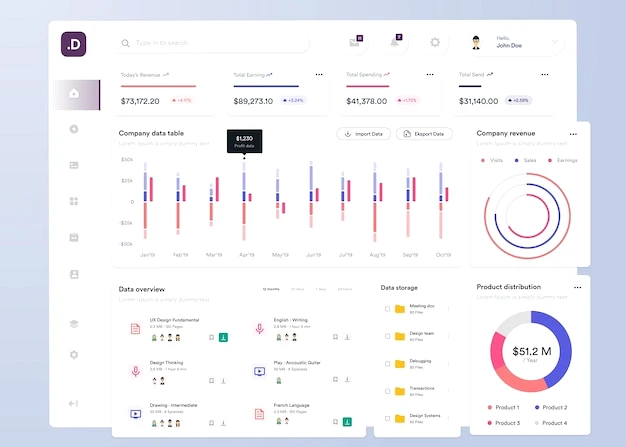626x447 pixels.
Task: Tick the Debugging folder checkbox
Action: pos(387,364)
